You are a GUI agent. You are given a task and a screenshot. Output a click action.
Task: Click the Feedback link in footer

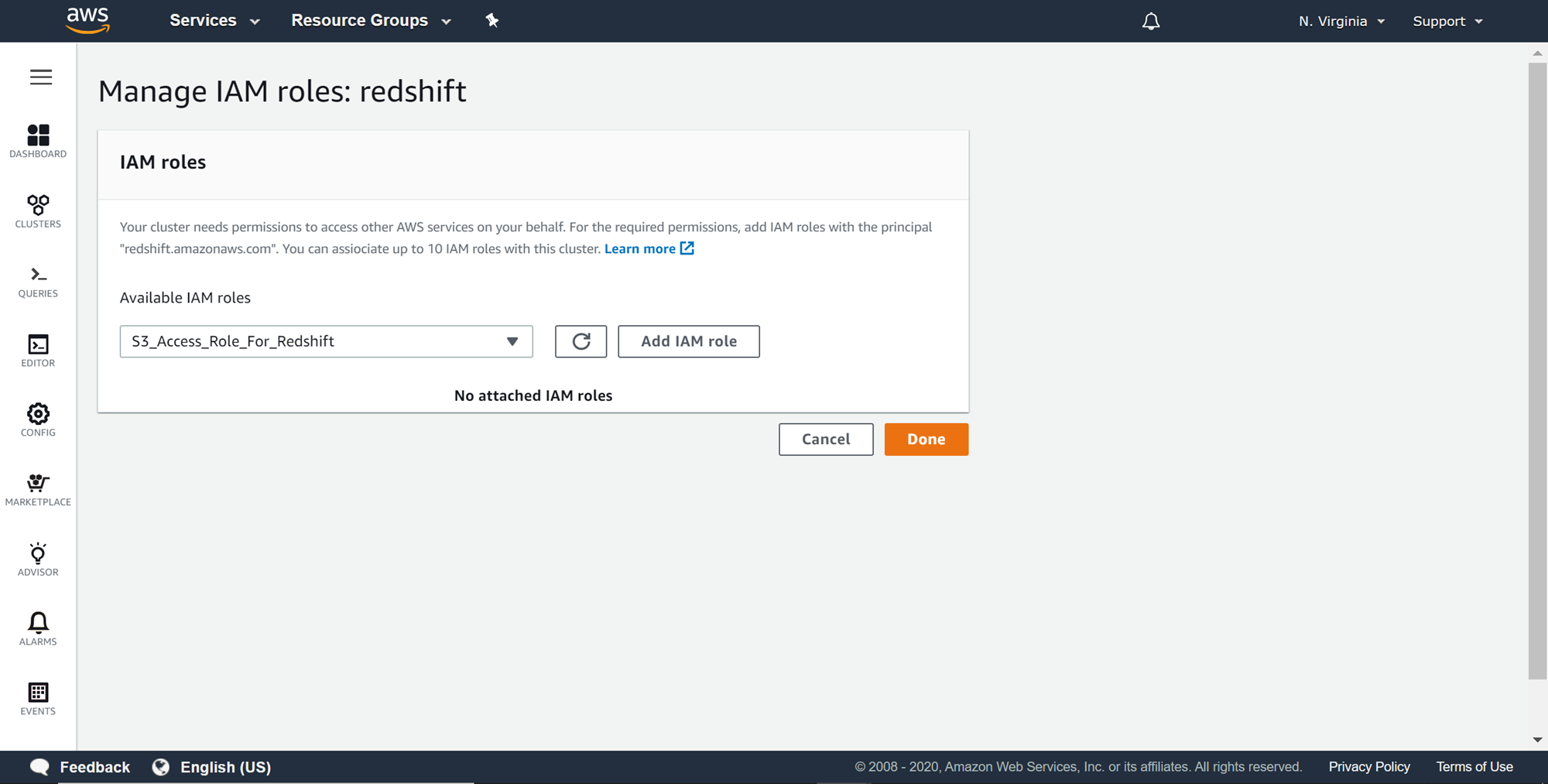95,767
